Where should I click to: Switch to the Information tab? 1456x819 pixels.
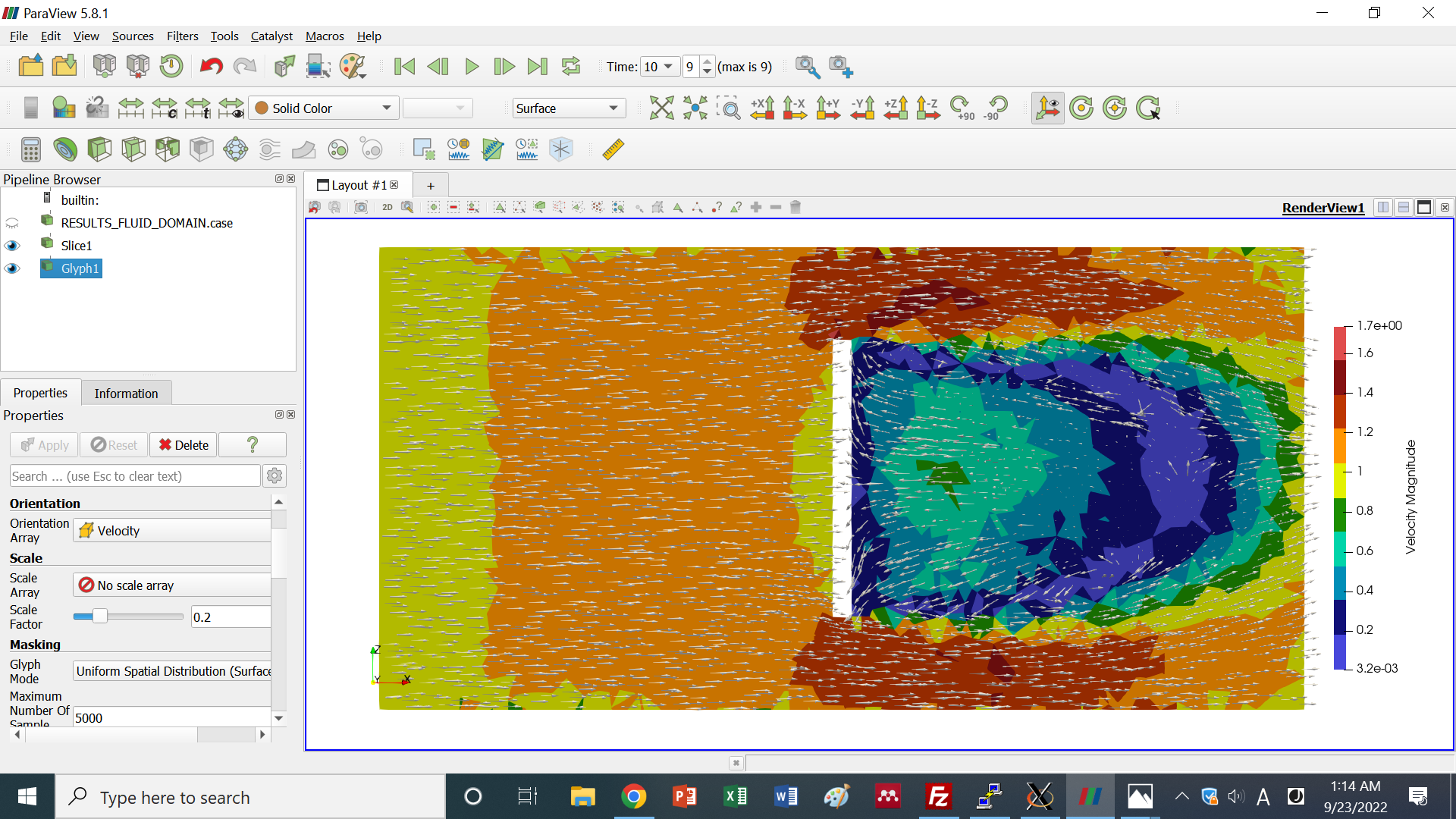(126, 394)
